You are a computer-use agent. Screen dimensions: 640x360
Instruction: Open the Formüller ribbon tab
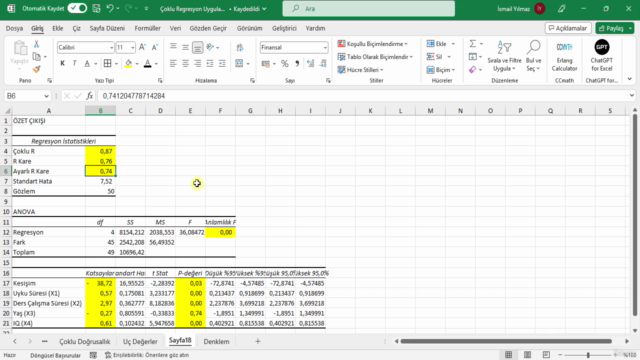click(147, 28)
